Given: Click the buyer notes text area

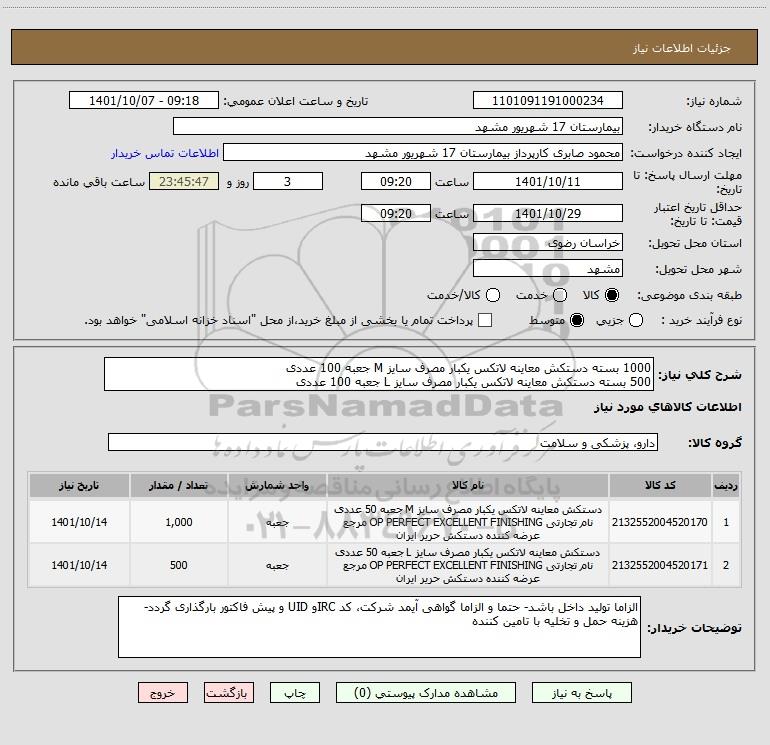Looking at the screenshot, I should tap(379, 627).
